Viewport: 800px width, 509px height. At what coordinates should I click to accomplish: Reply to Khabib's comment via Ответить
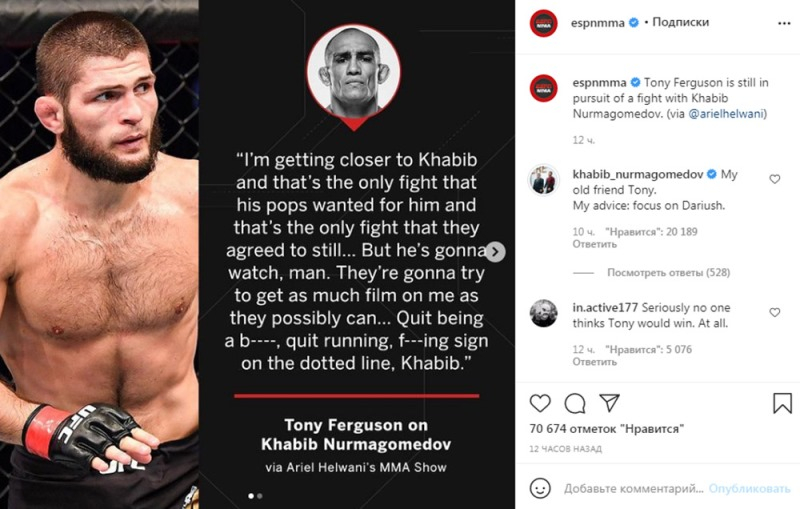coord(593,243)
